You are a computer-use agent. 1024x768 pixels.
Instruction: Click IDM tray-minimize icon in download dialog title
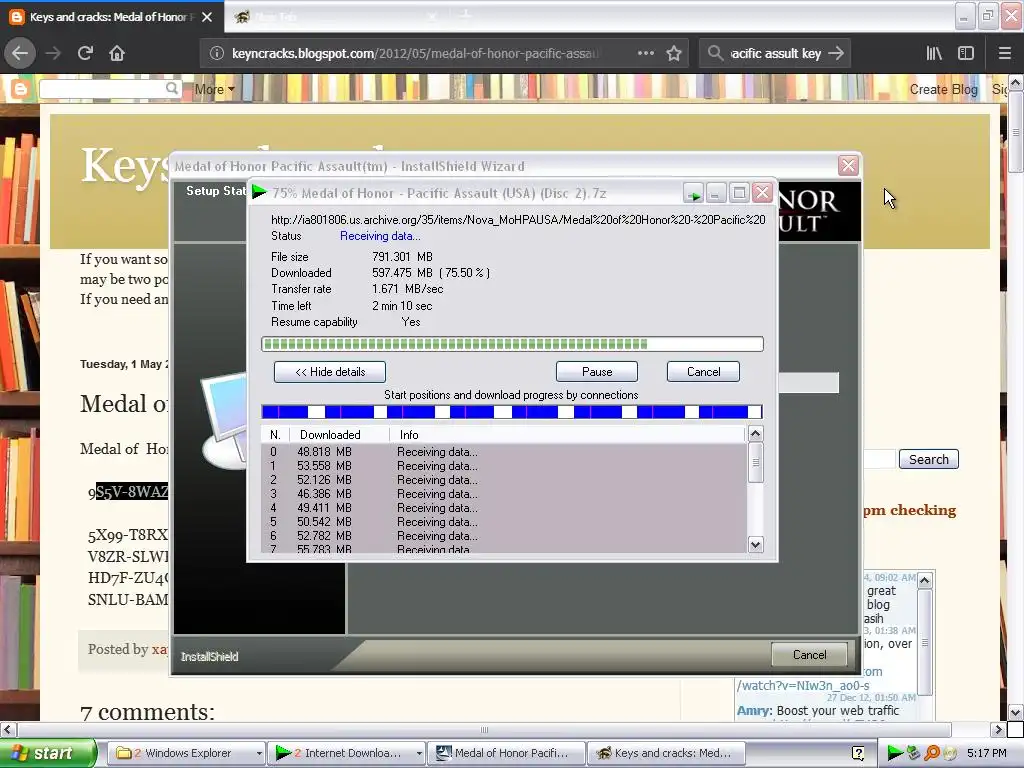(693, 193)
